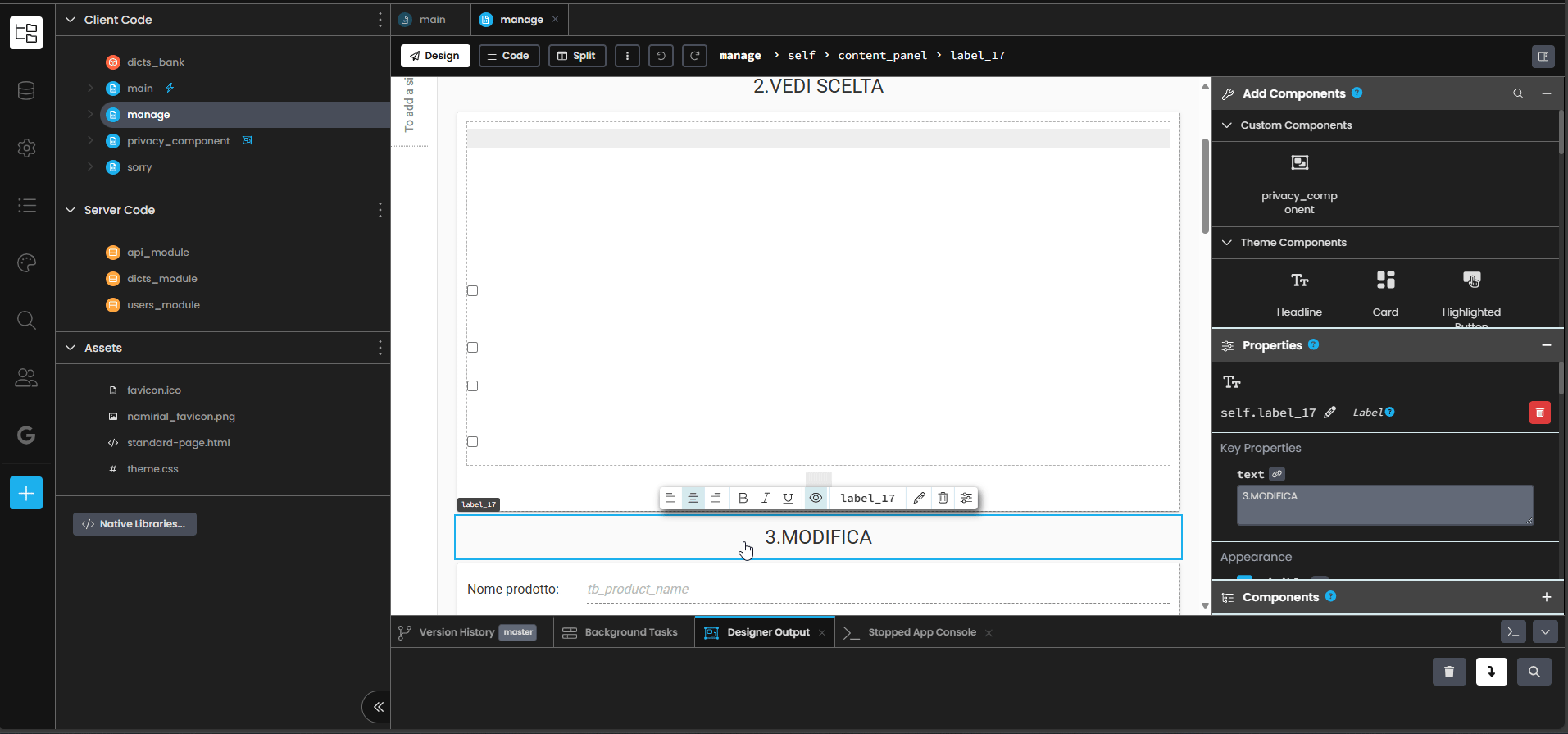
Task: Collapse the Custom Components group
Action: tap(1227, 125)
